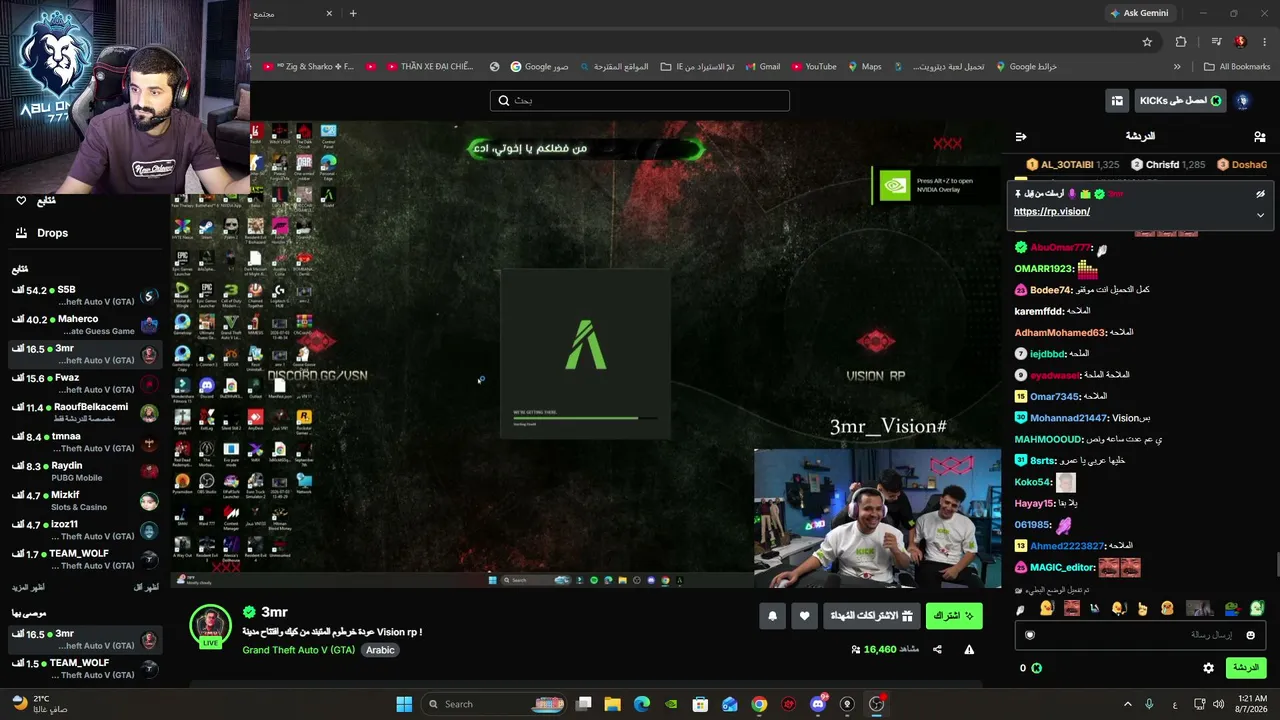This screenshot has height=720, width=1280.
Task: Click the MAGIC_editor username in chat
Action: pyautogui.click(x=1062, y=567)
